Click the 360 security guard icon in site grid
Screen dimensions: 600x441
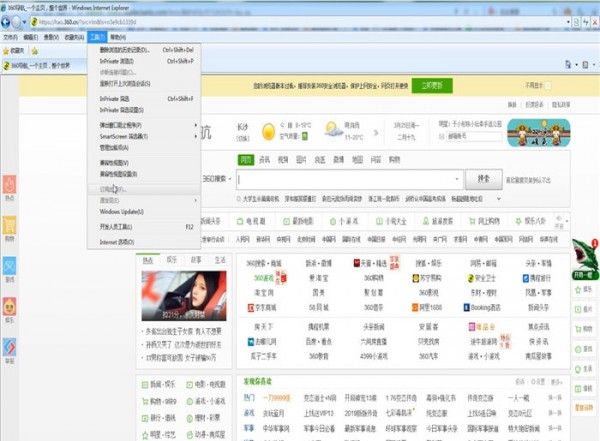(x=471, y=278)
